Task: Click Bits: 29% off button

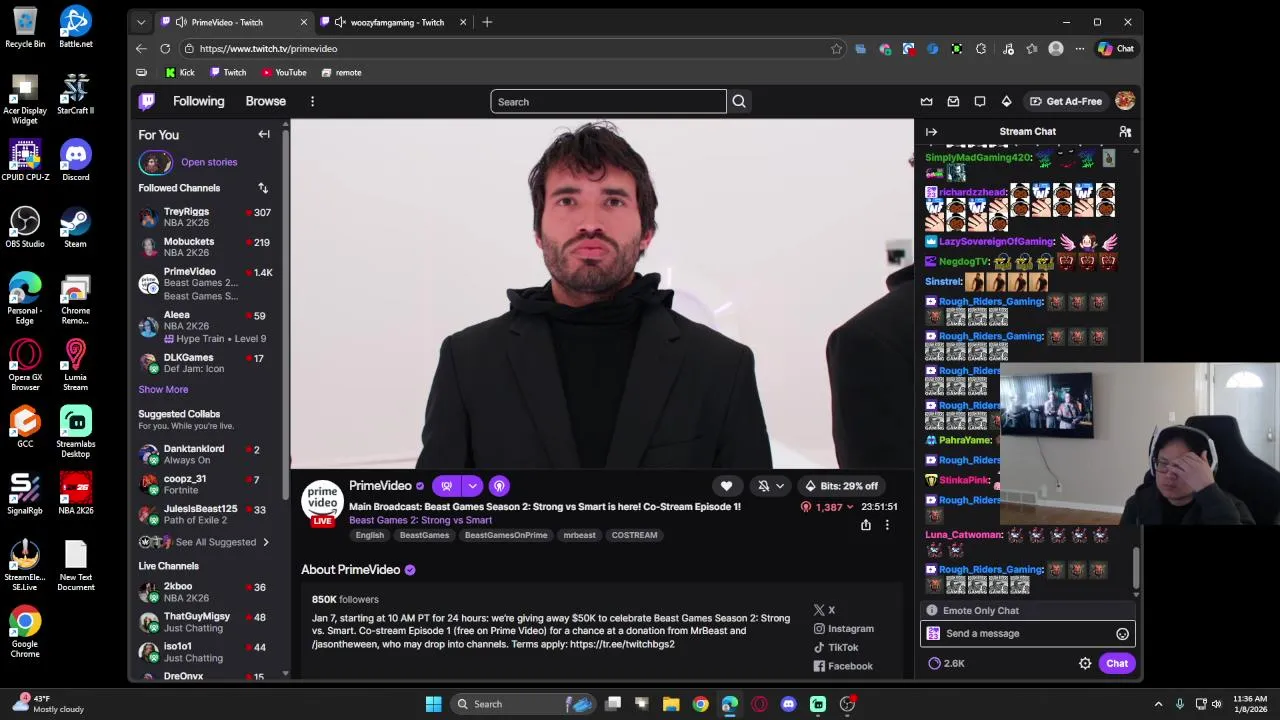Action: click(x=841, y=486)
